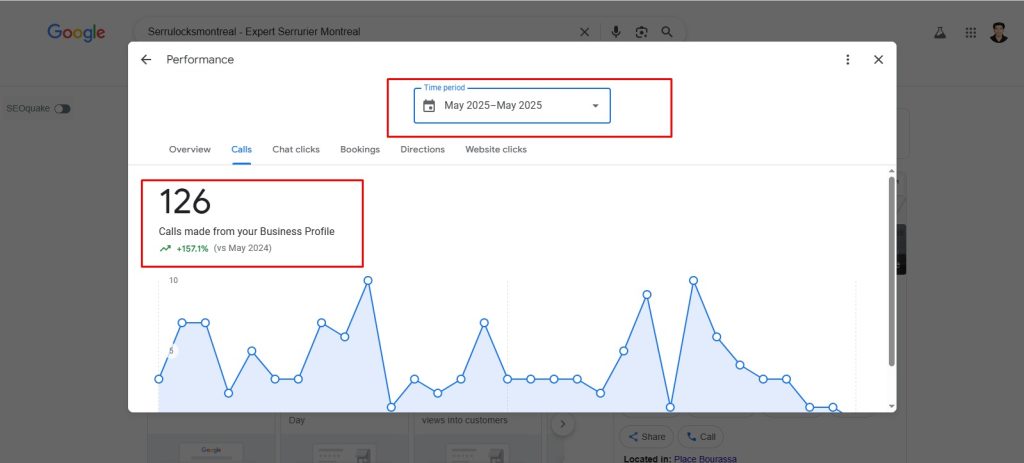Click the Share button behind the dialog
Screen dimensions: 1024x463
(646, 437)
